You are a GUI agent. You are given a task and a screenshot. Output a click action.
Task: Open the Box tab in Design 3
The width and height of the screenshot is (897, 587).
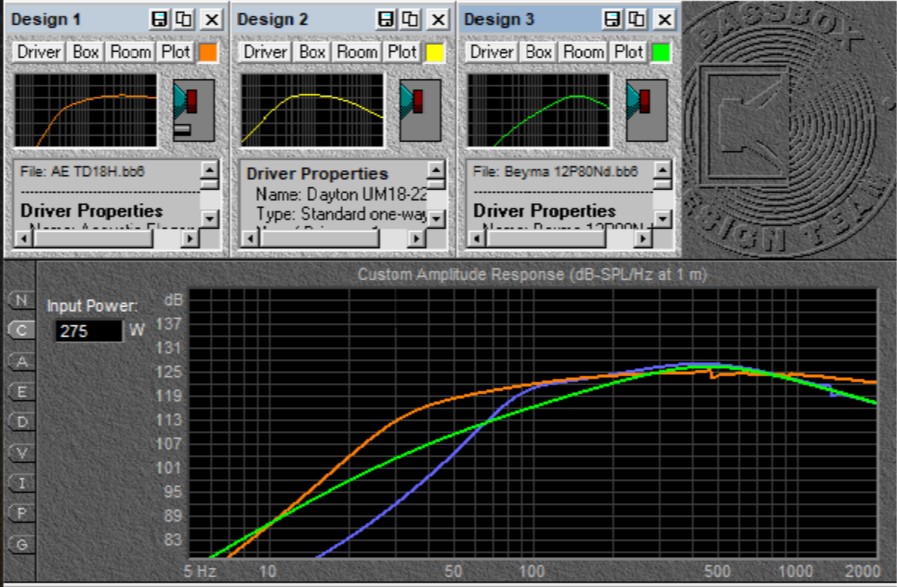click(538, 52)
